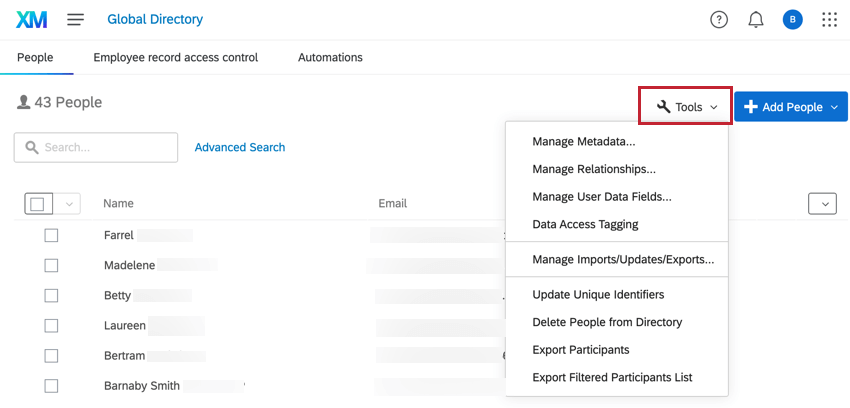Click into the Search input field
This screenshot has width=850, height=408.
(x=106, y=147)
